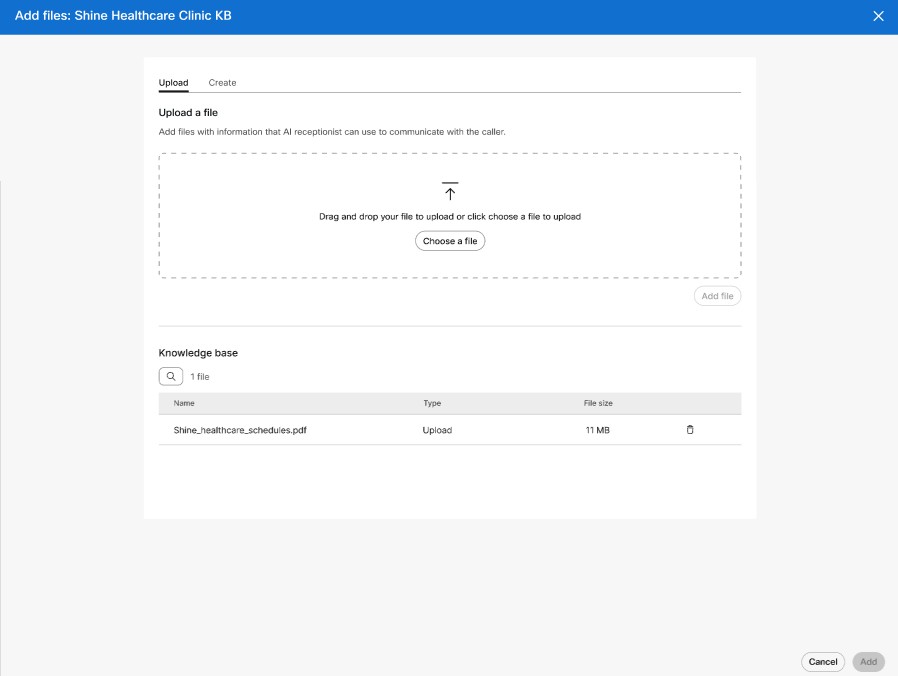This screenshot has height=676, width=898.
Task: Click the drag and drop instruction text
Action: coord(450,217)
